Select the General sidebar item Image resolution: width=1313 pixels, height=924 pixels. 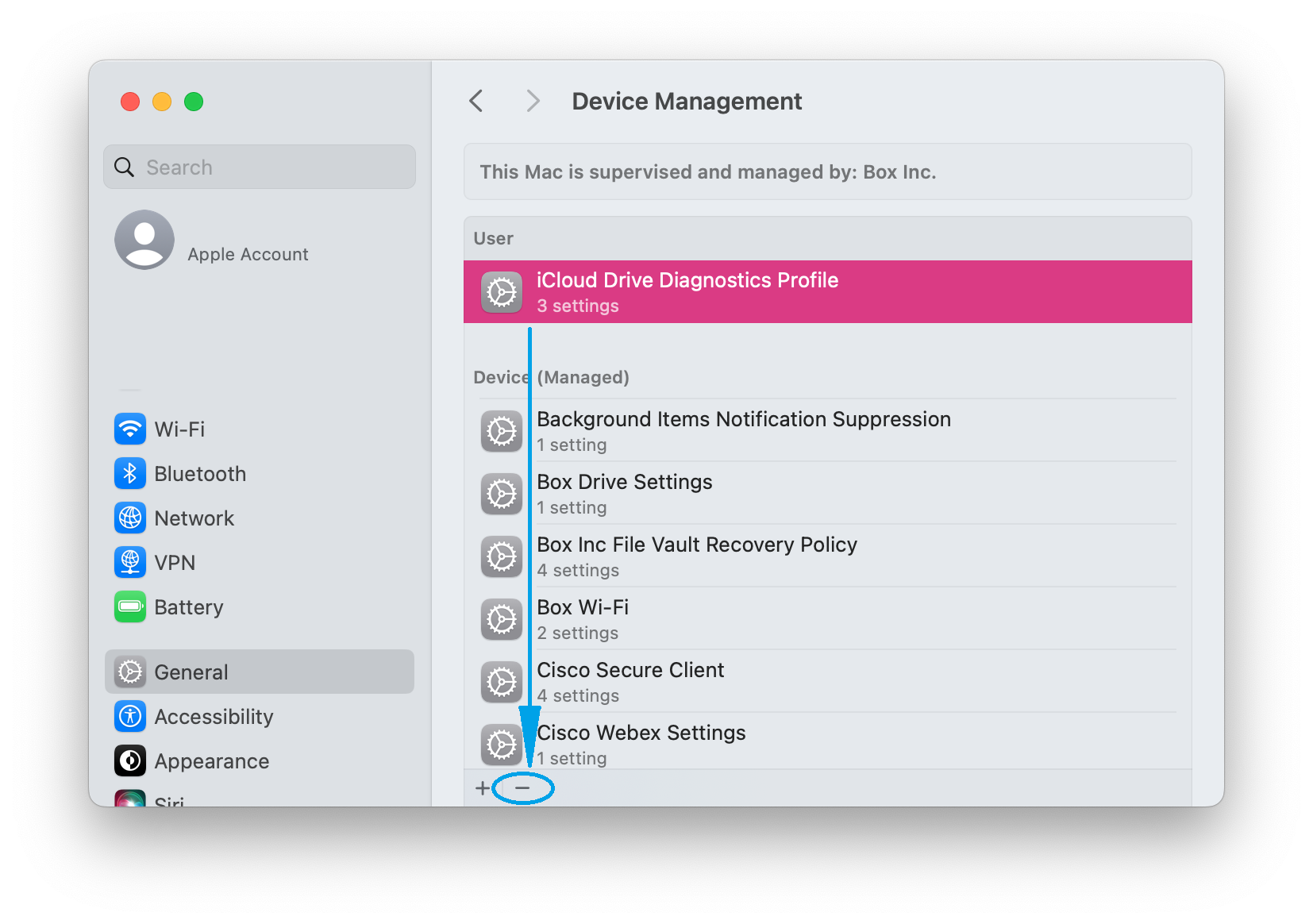260,672
